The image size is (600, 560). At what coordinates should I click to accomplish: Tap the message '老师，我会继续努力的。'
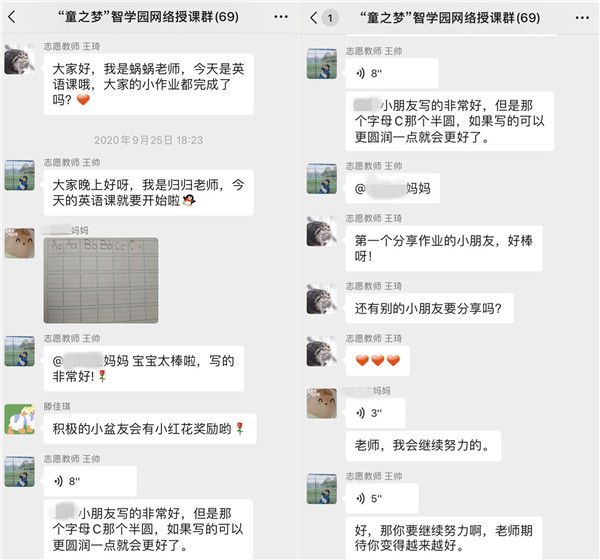tap(423, 446)
